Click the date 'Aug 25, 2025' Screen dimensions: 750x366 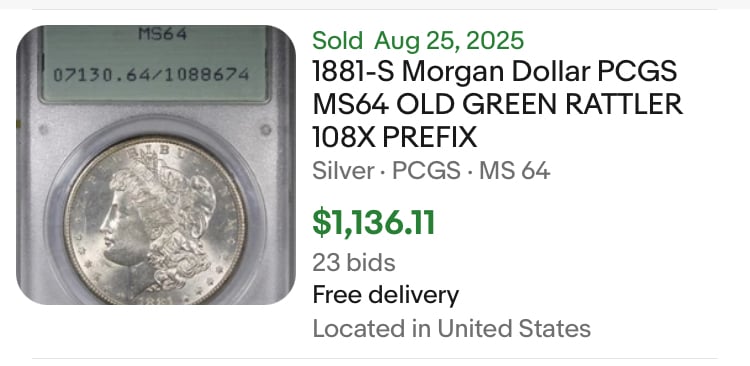click(x=449, y=41)
